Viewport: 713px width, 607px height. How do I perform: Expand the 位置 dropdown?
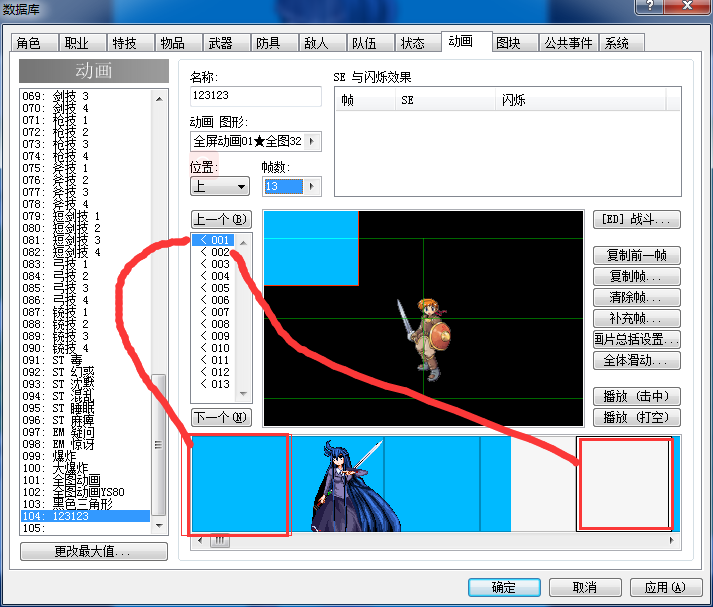pyautogui.click(x=220, y=186)
